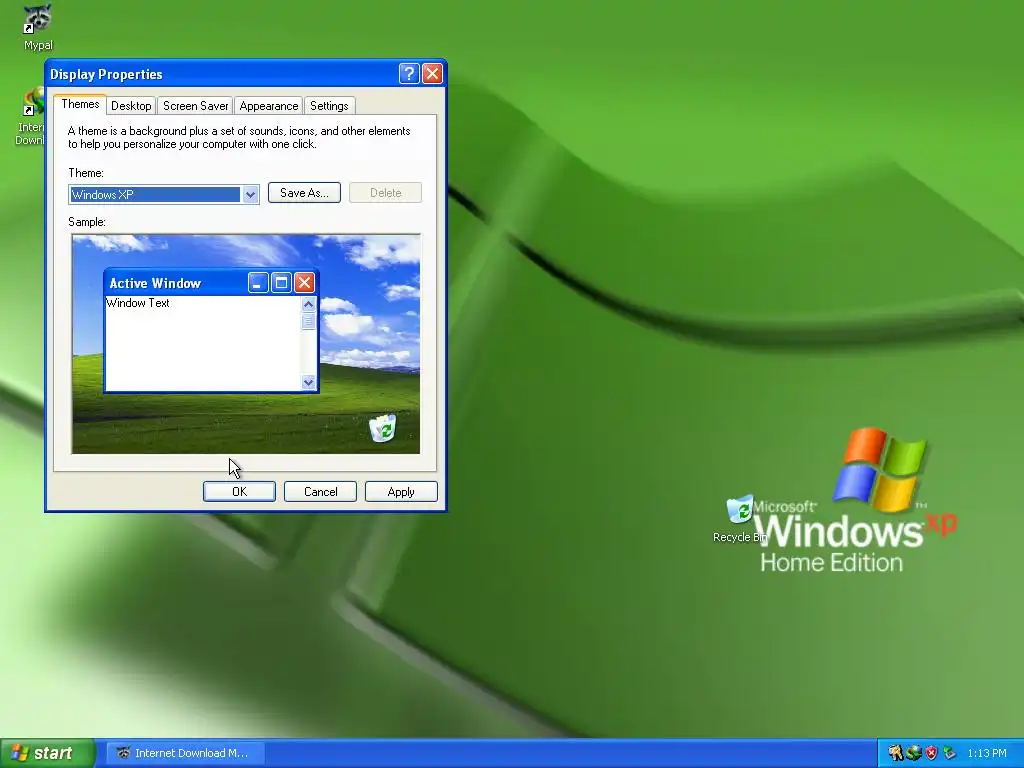Click the Safely Remove Hardware tray icon

(x=949, y=753)
